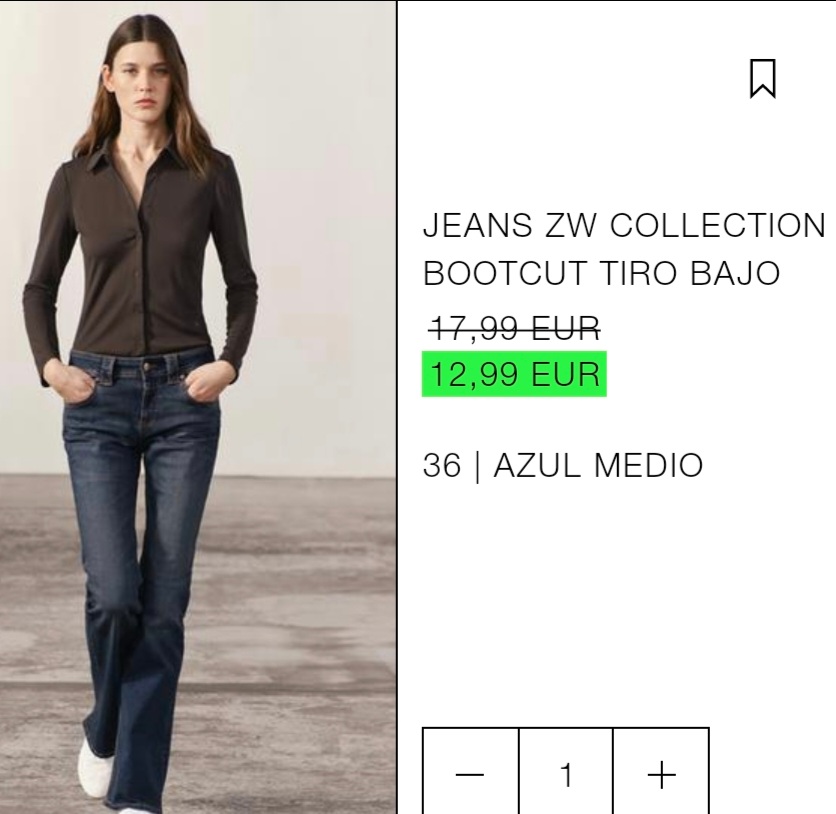Decrease quantity with the minus button

[470, 772]
